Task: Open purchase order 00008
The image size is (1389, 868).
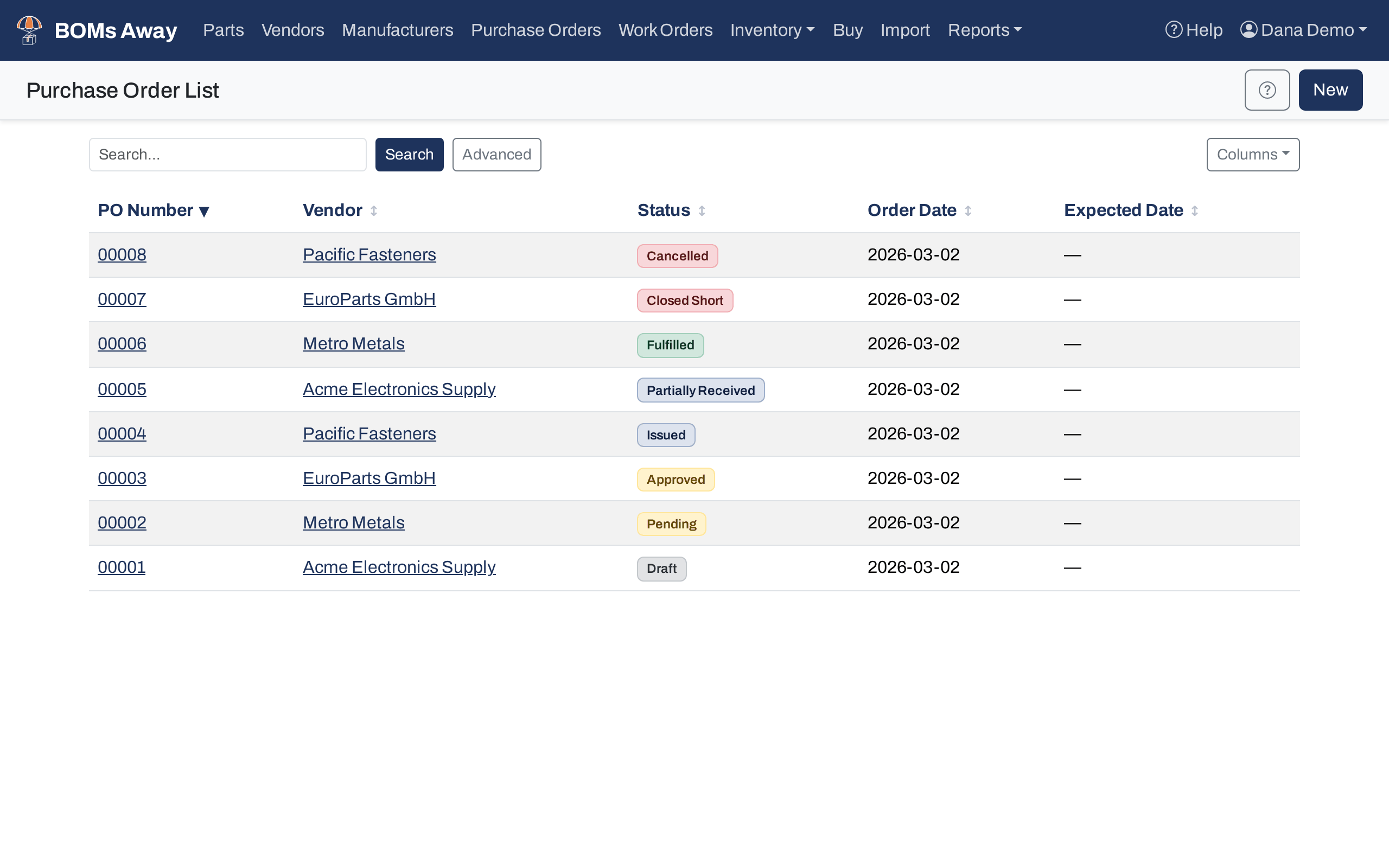Action: 122,255
